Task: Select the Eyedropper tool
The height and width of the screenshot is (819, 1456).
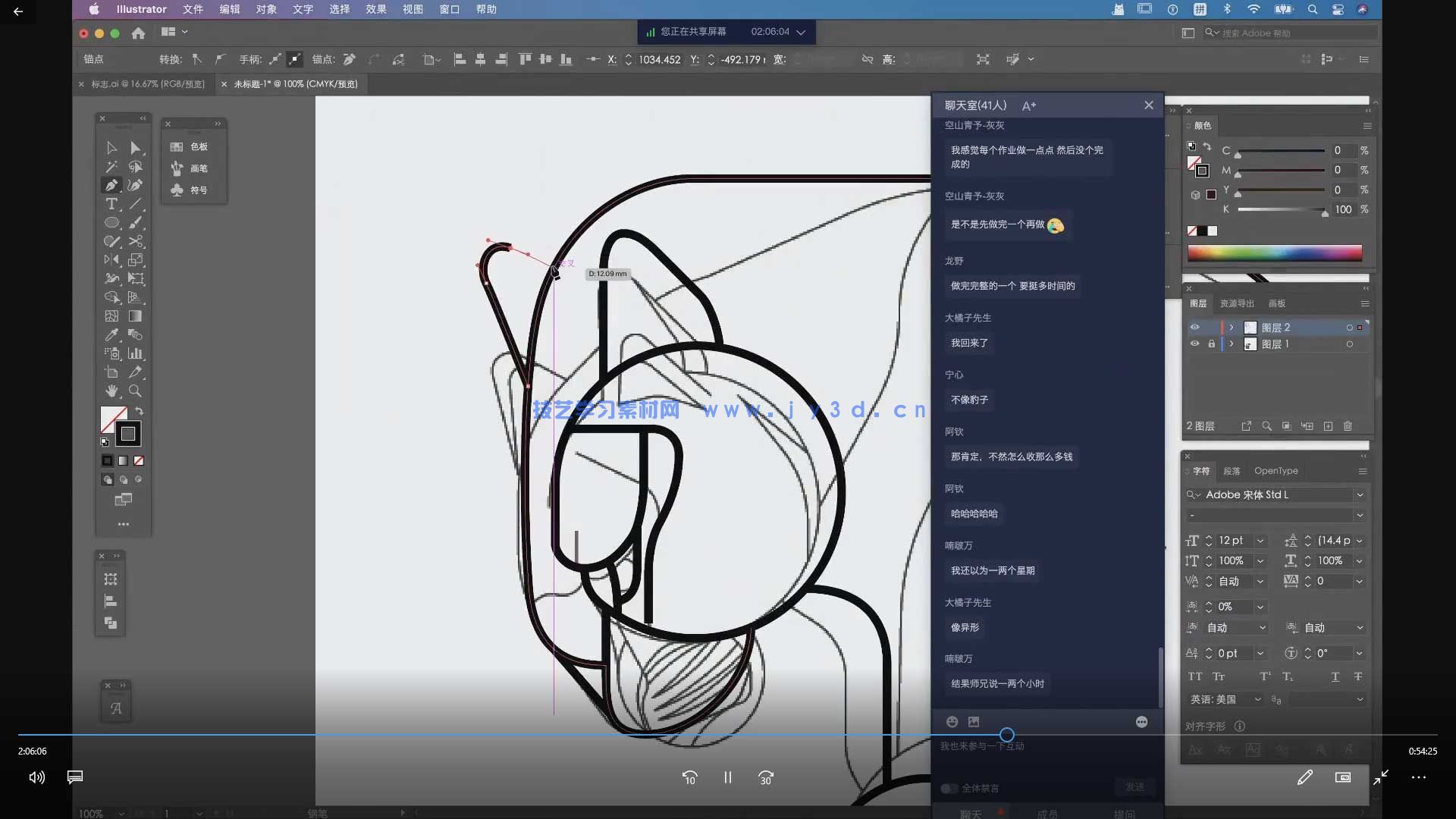Action: 111,334
